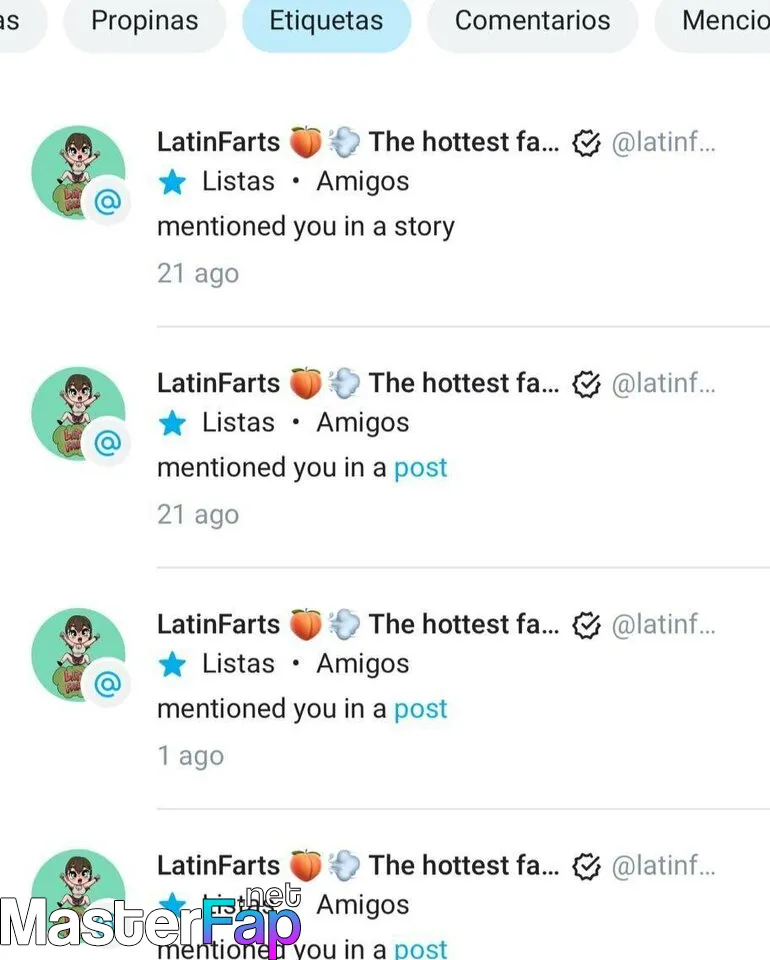The image size is (770, 960).
Task: Click the 'Amigos' label in the second notification
Action: pyautogui.click(x=362, y=423)
